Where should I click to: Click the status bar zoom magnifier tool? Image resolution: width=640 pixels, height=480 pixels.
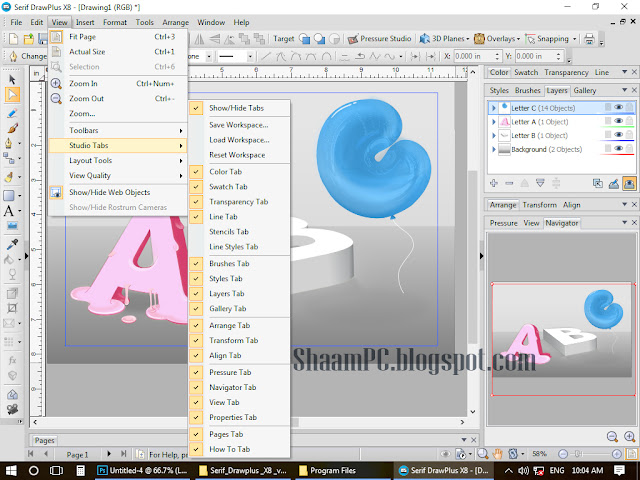point(483,453)
